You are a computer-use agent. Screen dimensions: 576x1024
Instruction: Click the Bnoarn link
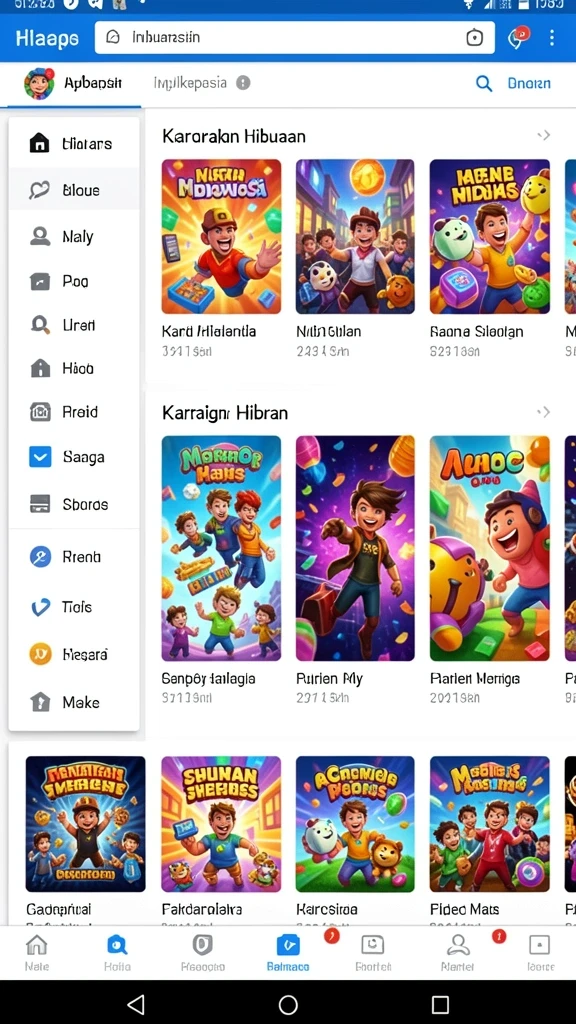(x=529, y=84)
